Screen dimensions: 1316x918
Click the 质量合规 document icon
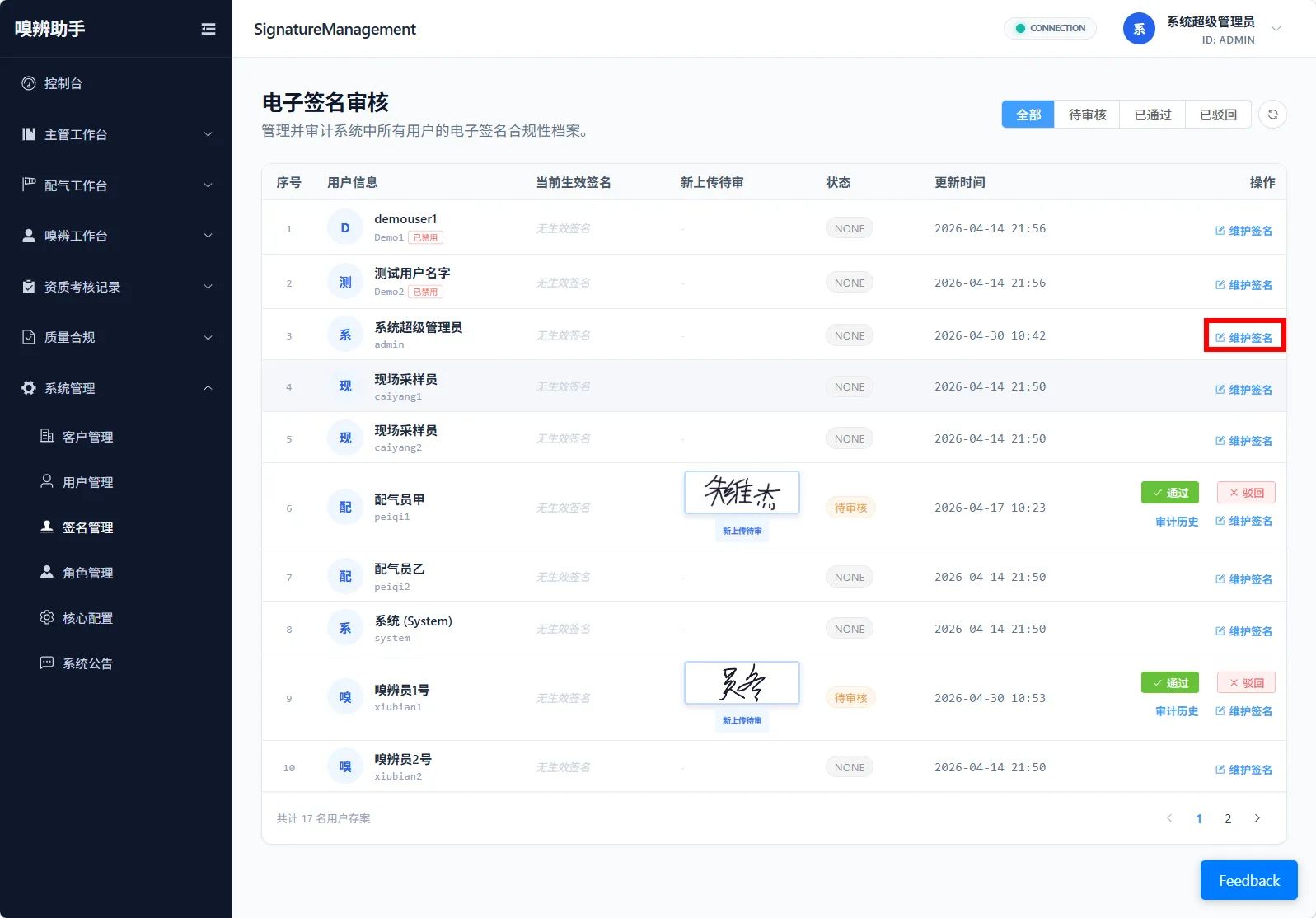pos(29,337)
